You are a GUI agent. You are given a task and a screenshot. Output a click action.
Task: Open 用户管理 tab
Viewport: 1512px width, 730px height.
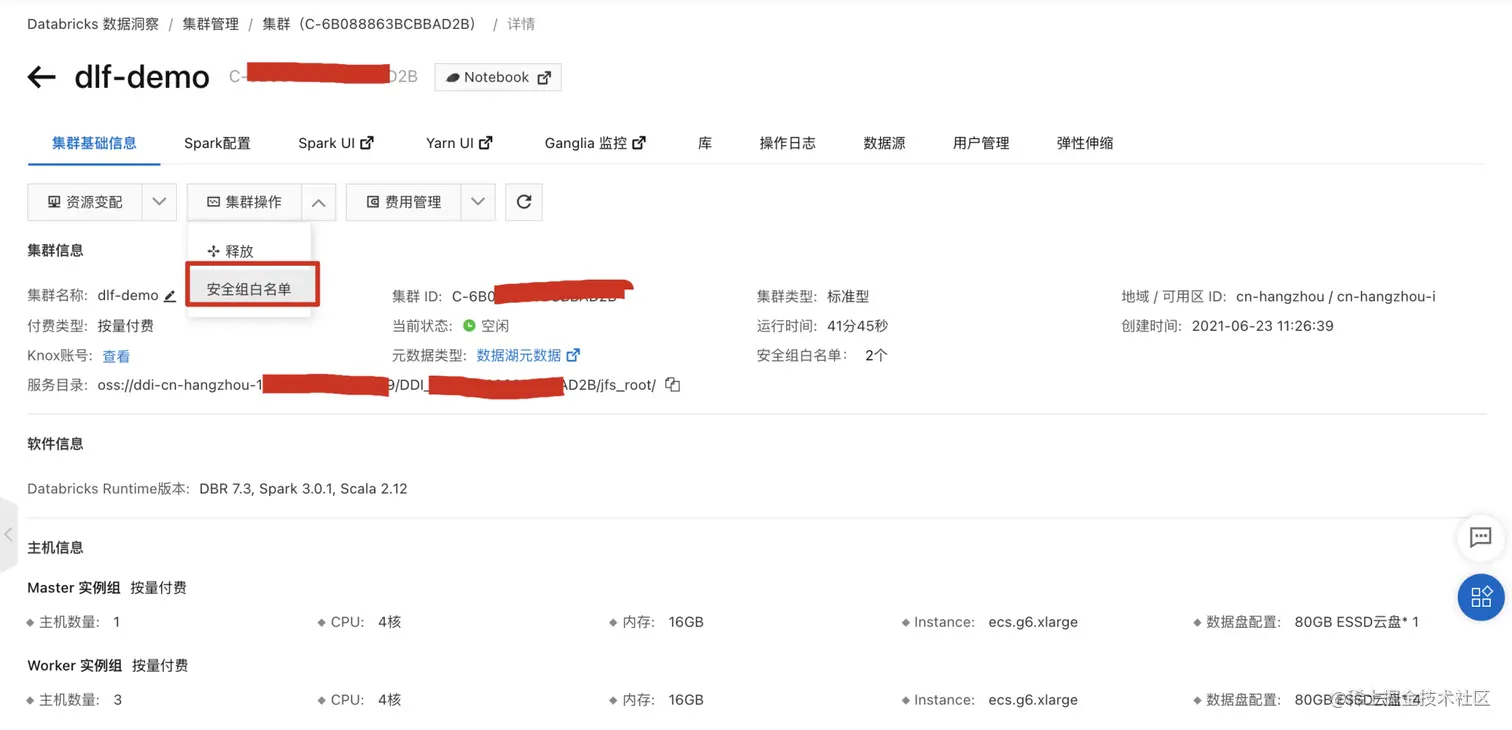981,143
